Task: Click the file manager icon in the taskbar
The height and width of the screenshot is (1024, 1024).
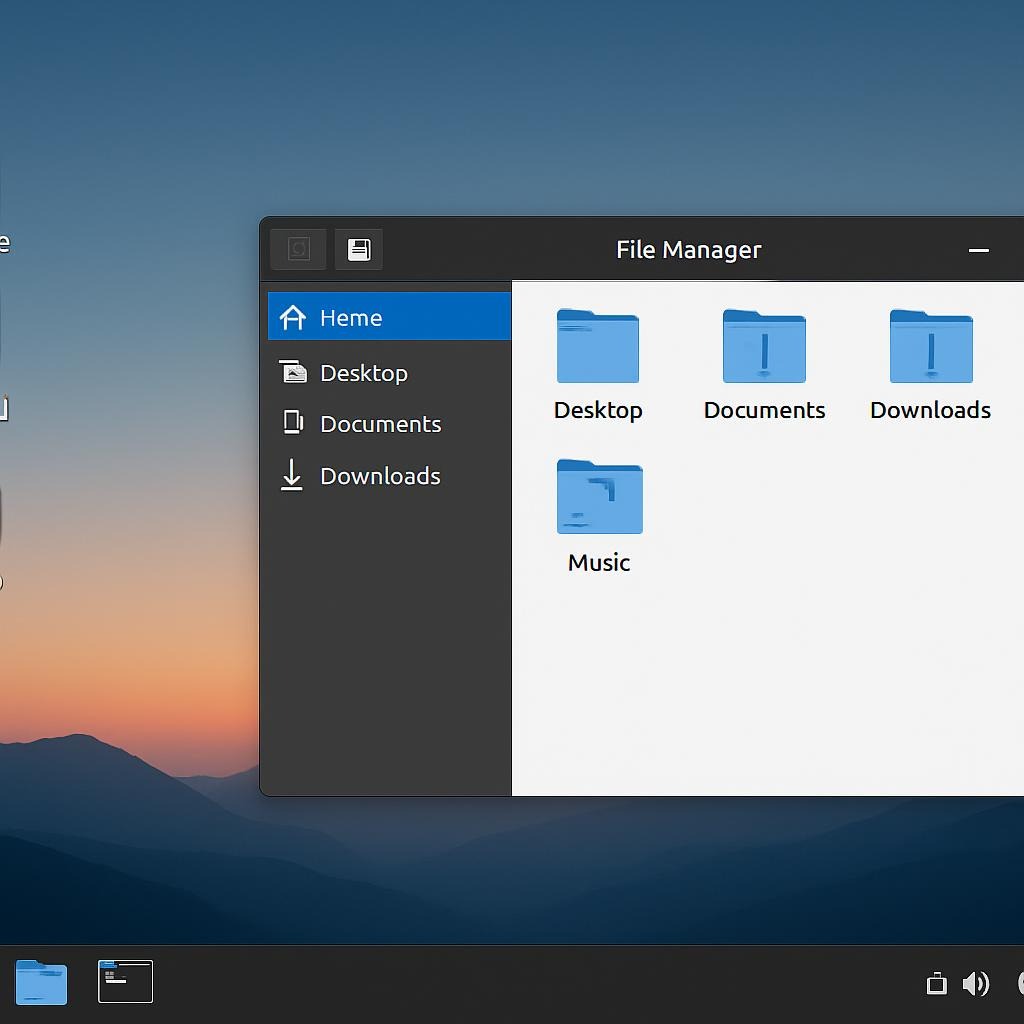Action: (40, 981)
